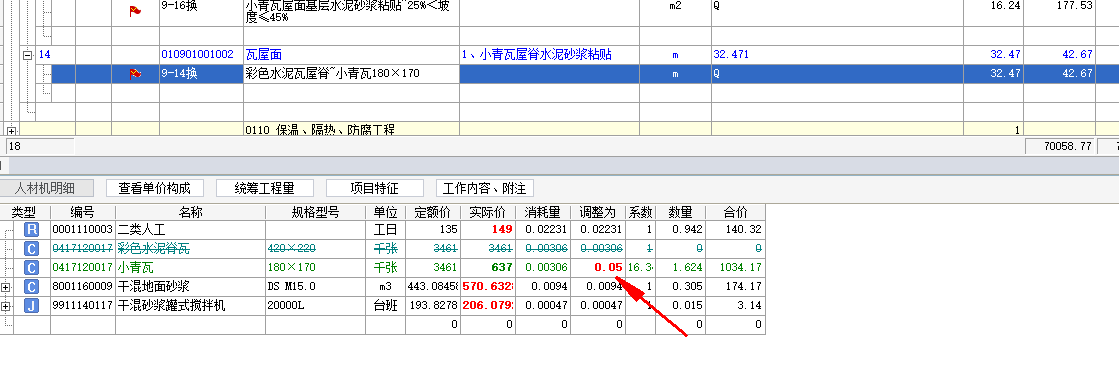Click actual price 149 for 二类人工
Screen dimensions: 1119x381
click(x=488, y=230)
